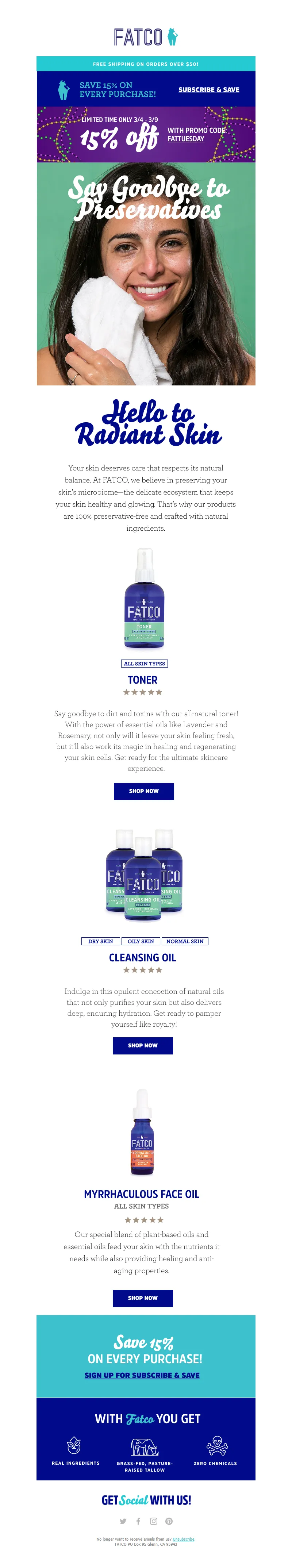Image resolution: width=292 pixels, height=1568 pixels.
Task: Click Shop Now under Cleansing Oil
Action: click(x=142, y=1046)
